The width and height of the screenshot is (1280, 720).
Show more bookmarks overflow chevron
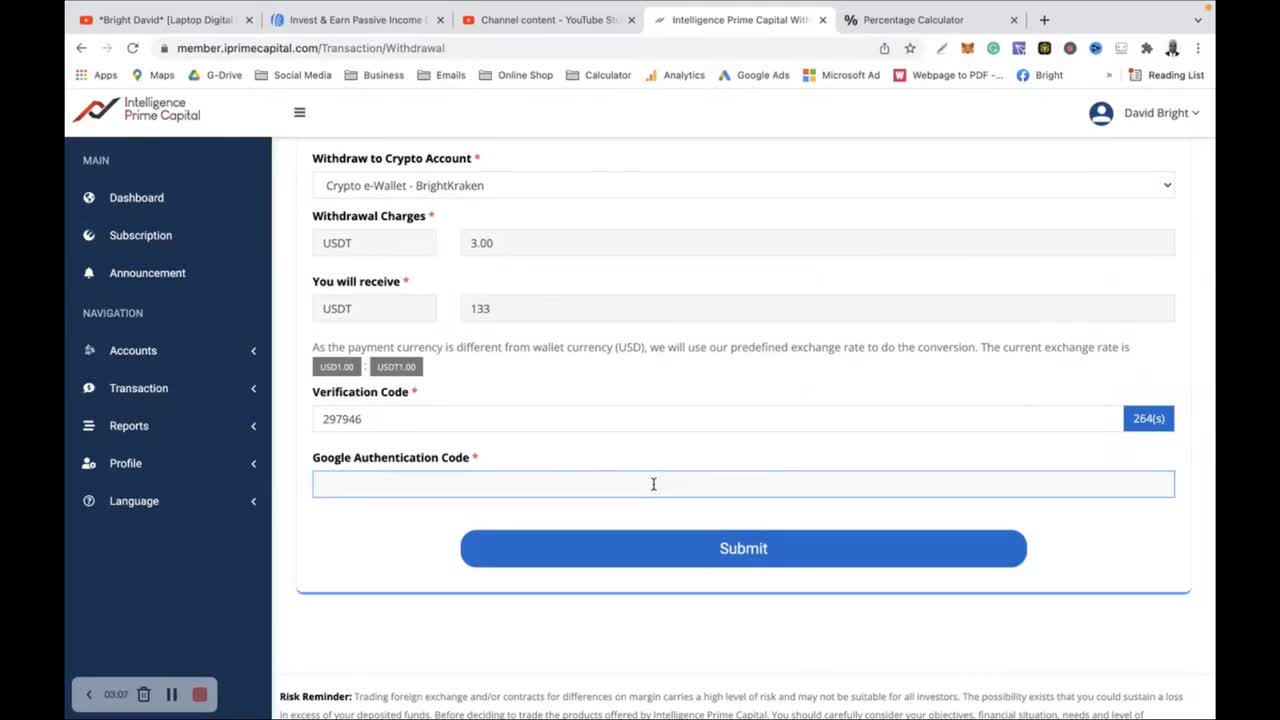(x=1108, y=75)
